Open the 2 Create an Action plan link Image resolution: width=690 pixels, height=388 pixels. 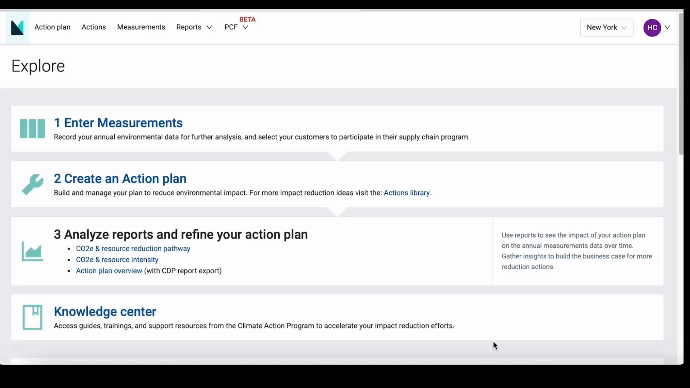(x=120, y=179)
